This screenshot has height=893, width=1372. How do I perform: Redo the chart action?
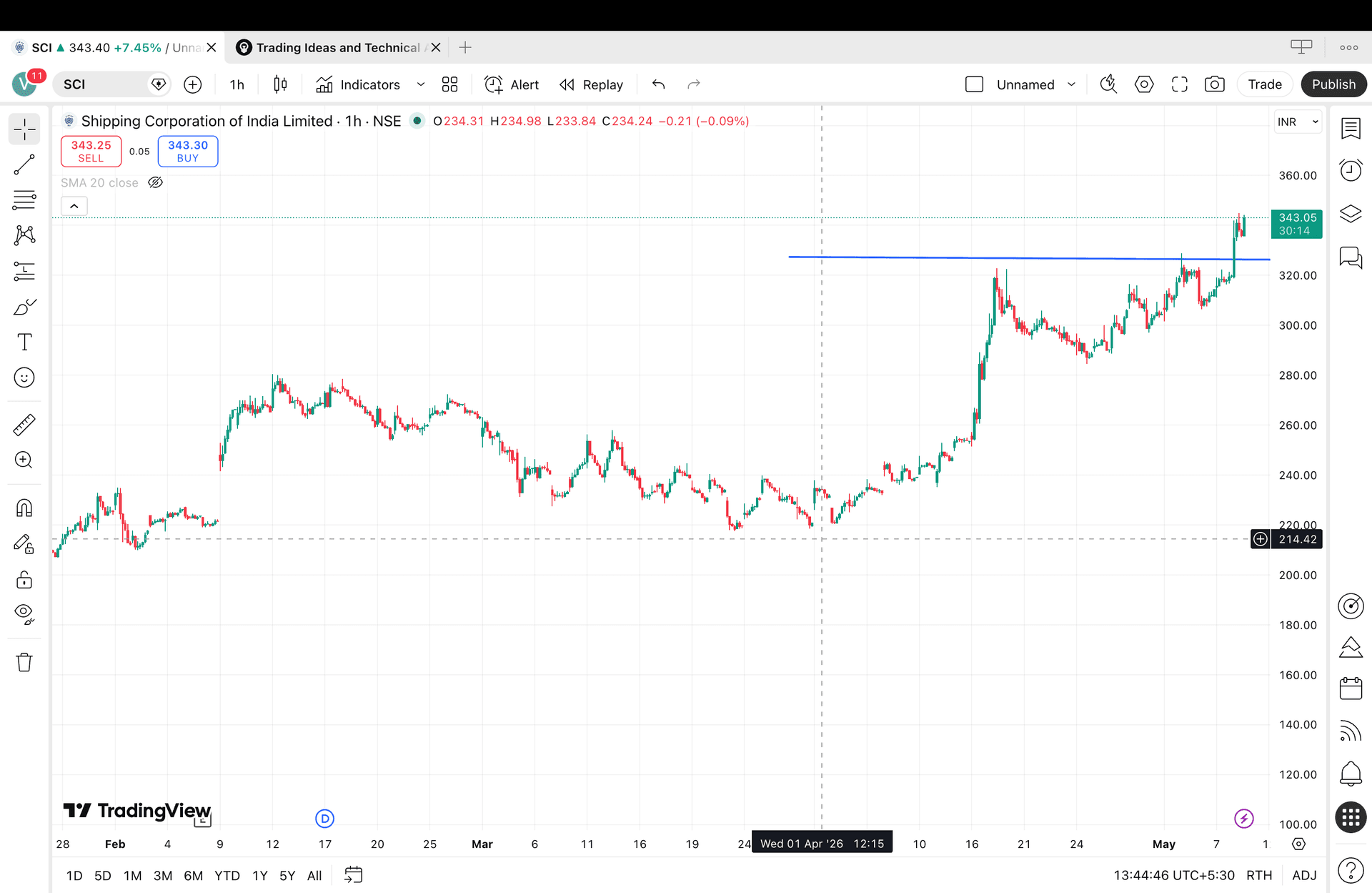(693, 84)
